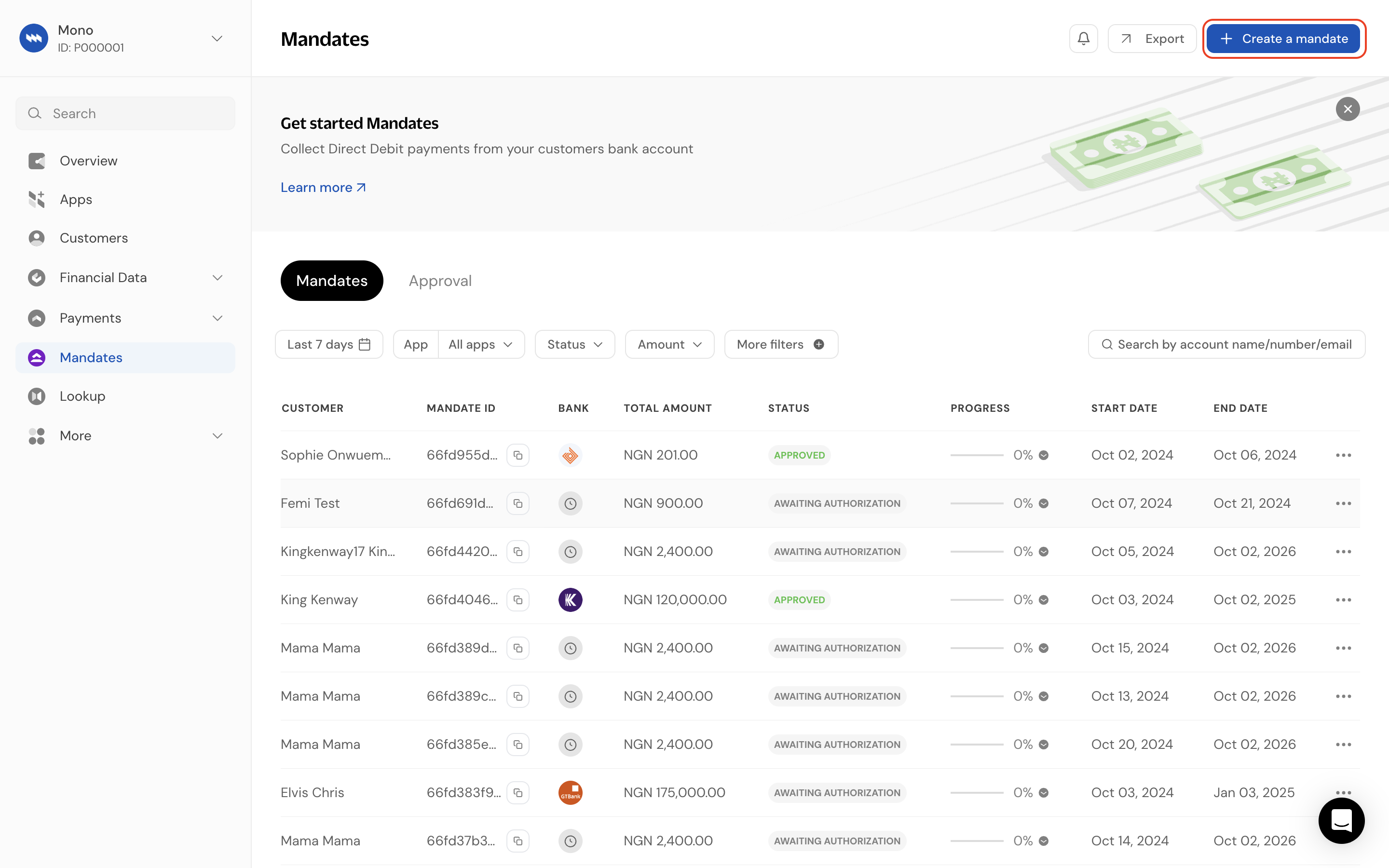Copy mandate ID 66fd955d
The image size is (1389, 868).
coord(517,455)
